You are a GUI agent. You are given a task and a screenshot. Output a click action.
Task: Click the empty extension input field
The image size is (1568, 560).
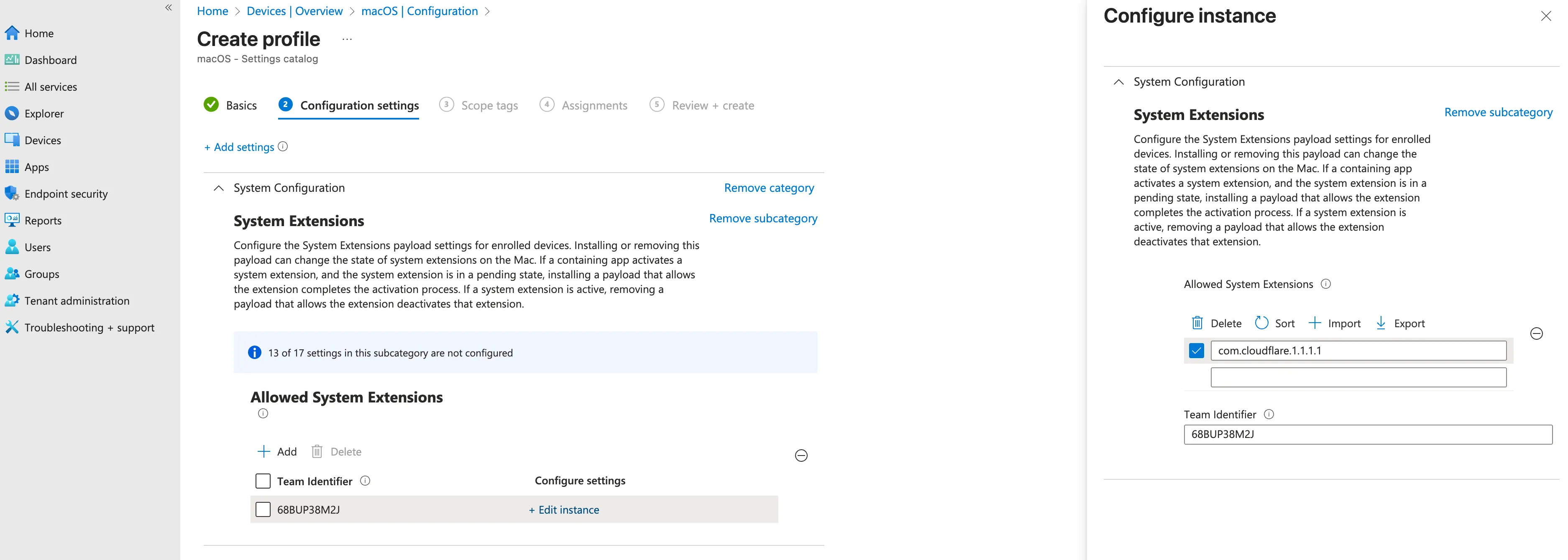coord(1358,377)
